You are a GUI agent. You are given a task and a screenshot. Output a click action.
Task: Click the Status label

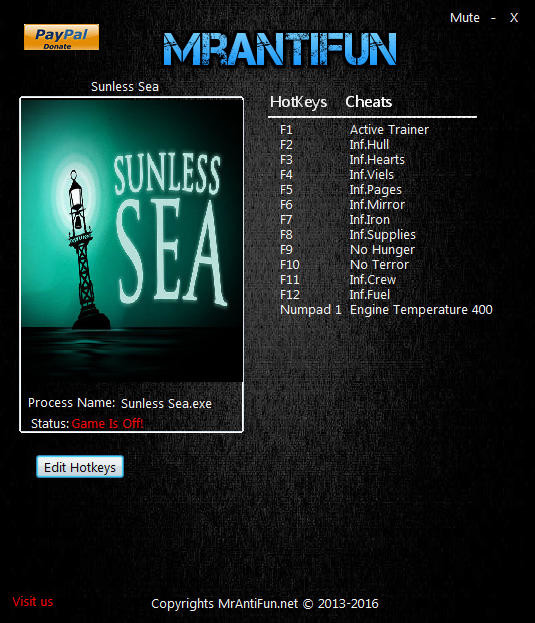point(50,424)
